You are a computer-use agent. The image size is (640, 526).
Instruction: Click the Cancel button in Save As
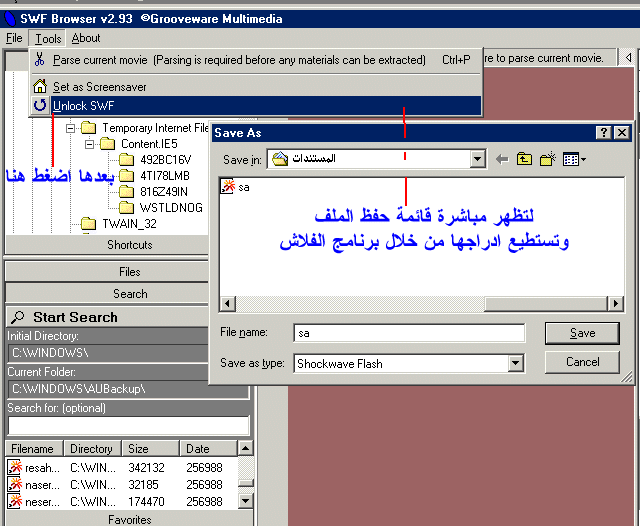[x=582, y=362]
